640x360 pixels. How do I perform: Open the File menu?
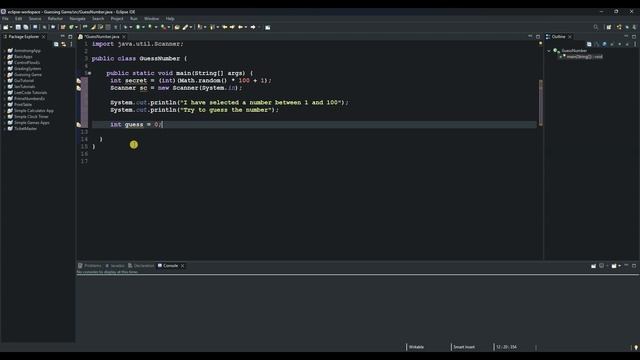(x=5, y=19)
